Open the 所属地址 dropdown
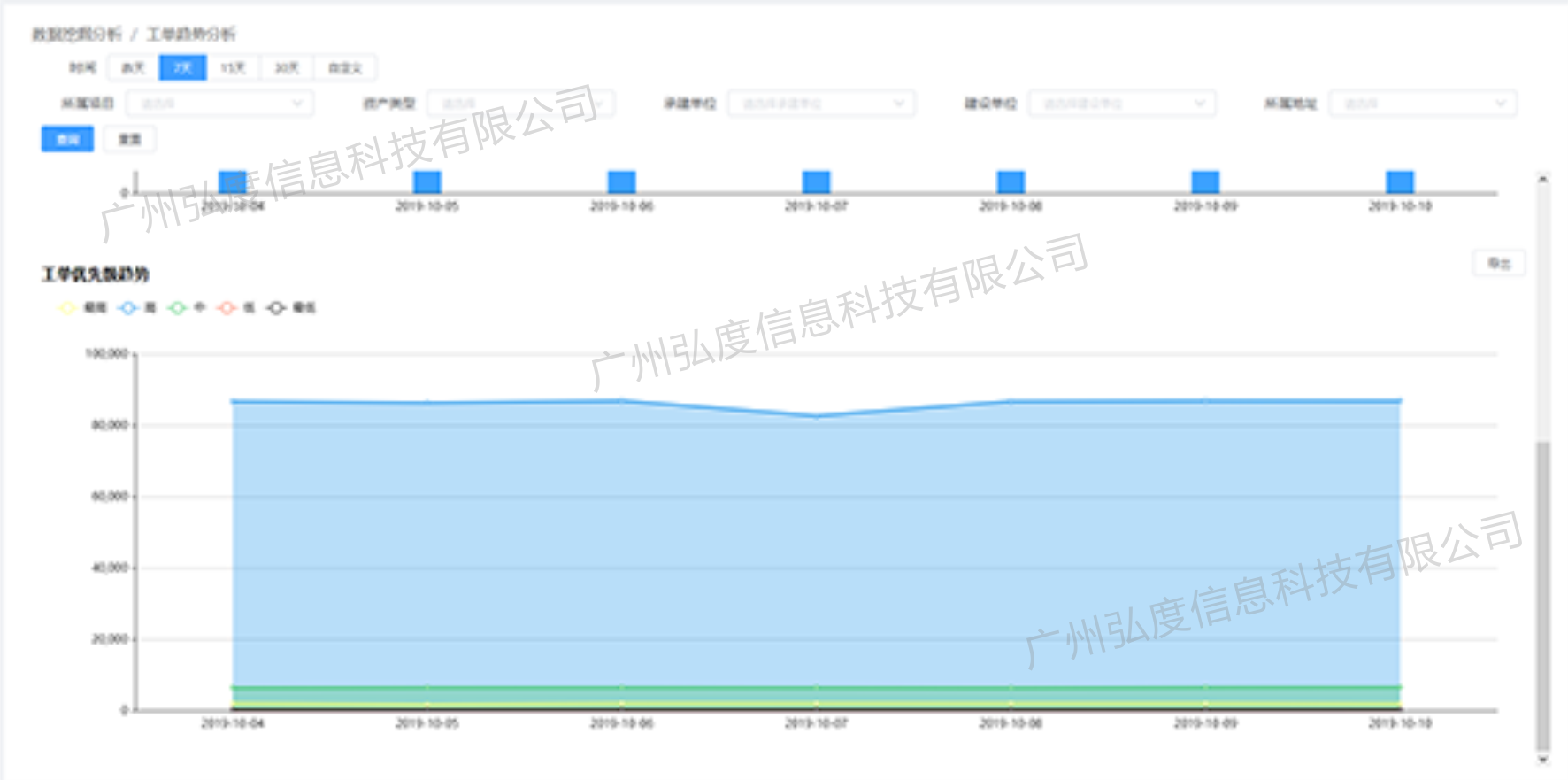Viewport: 1568px width, 780px height. (1423, 104)
